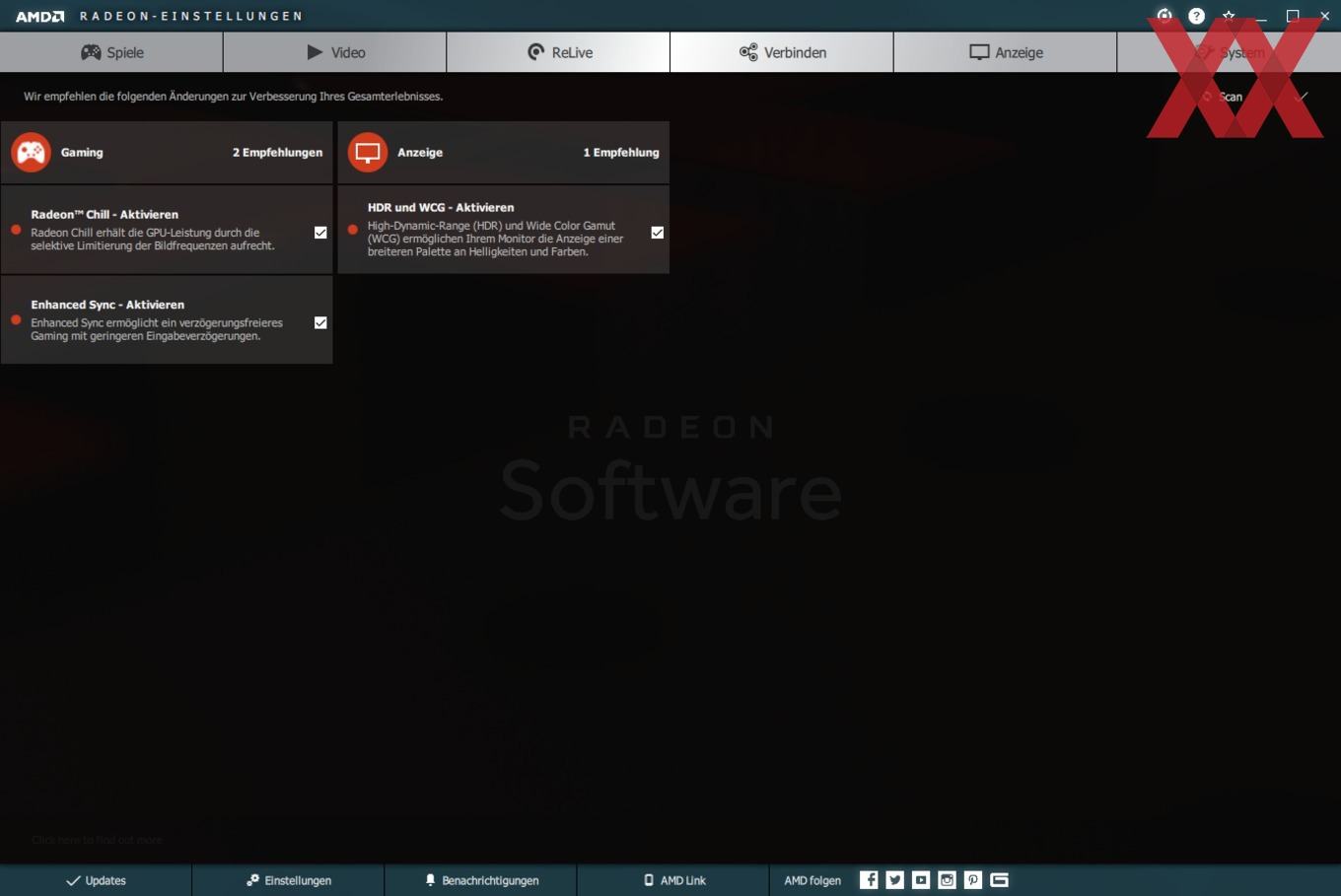The height and width of the screenshot is (896, 1341).
Task: Click the Enhanced Sync description text
Action: (x=157, y=329)
